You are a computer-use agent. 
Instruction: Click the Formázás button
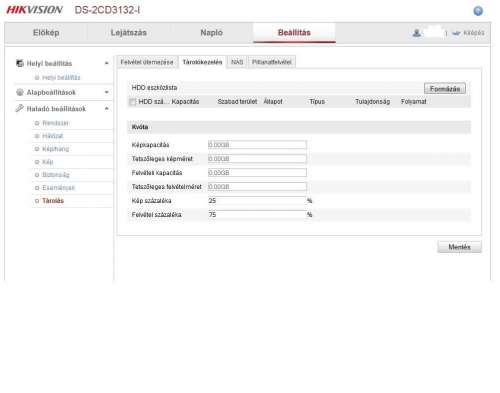coord(445,89)
